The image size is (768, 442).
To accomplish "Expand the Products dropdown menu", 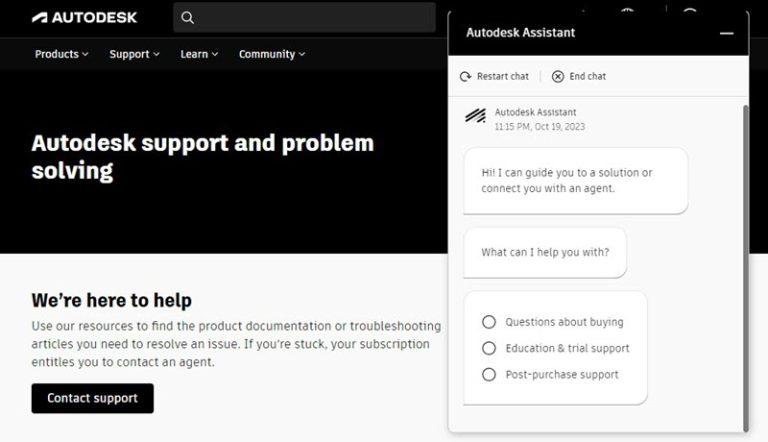I will (61, 54).
